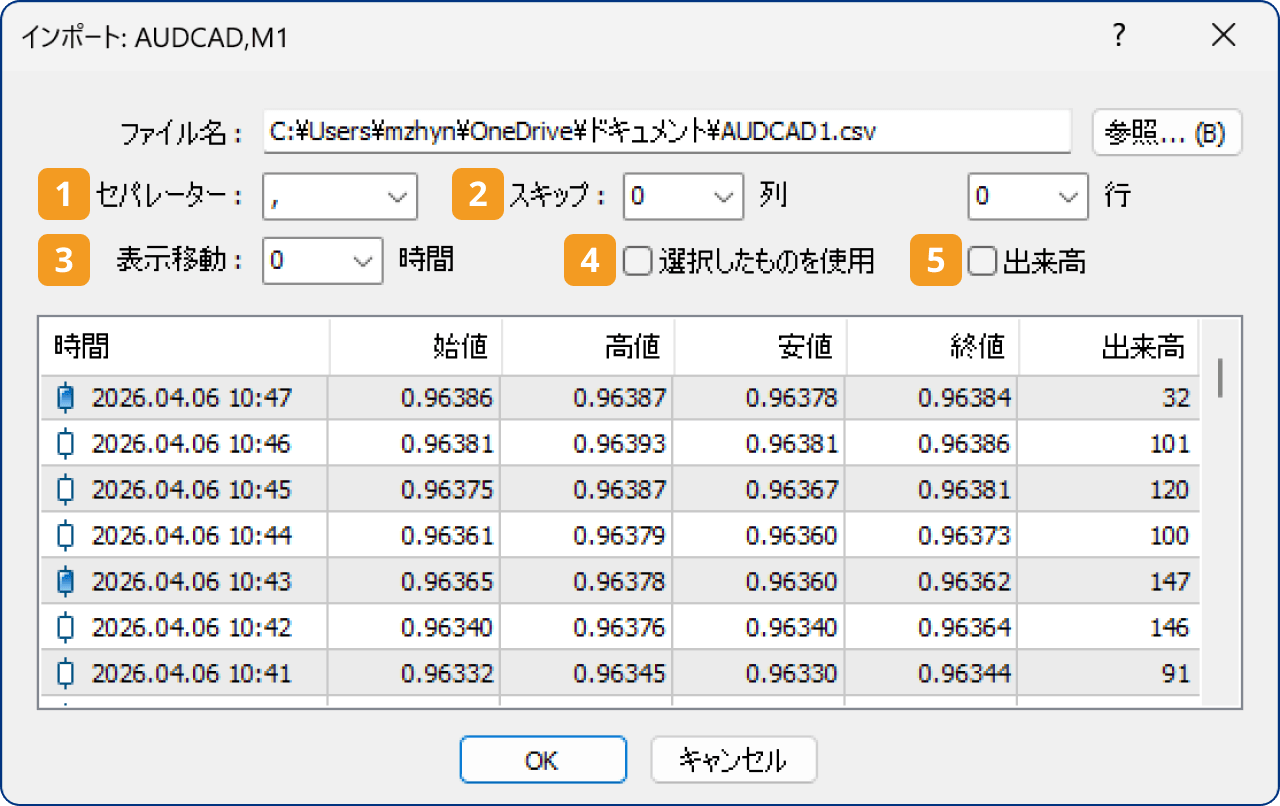Click the hollow candle icon beside 10:46 row
1280x806 pixels.
point(65,443)
